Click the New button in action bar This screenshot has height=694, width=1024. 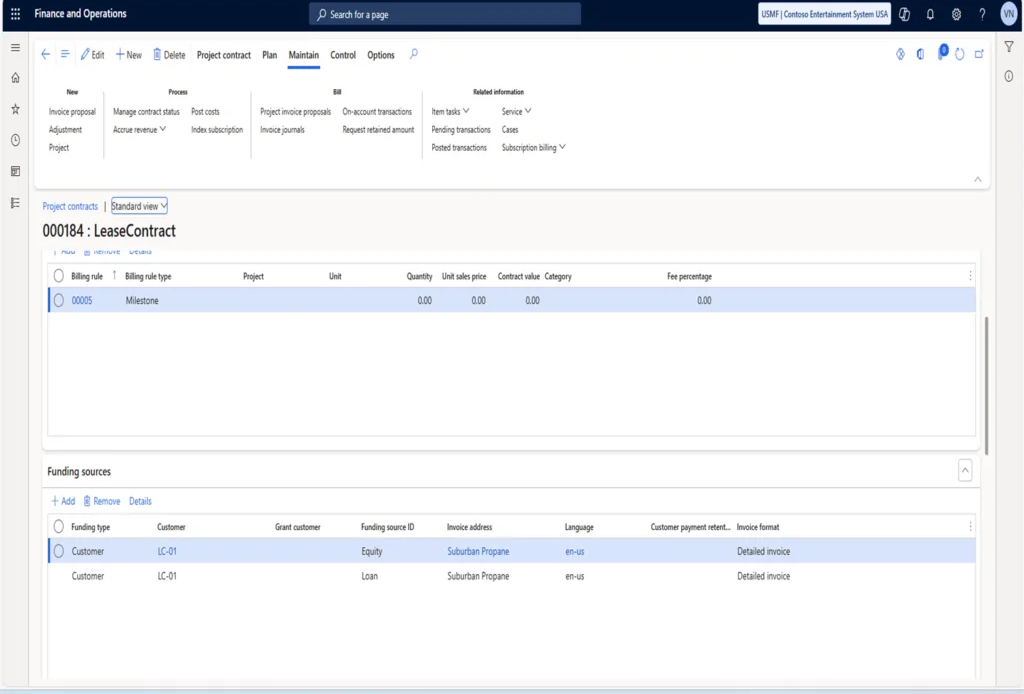(129, 55)
